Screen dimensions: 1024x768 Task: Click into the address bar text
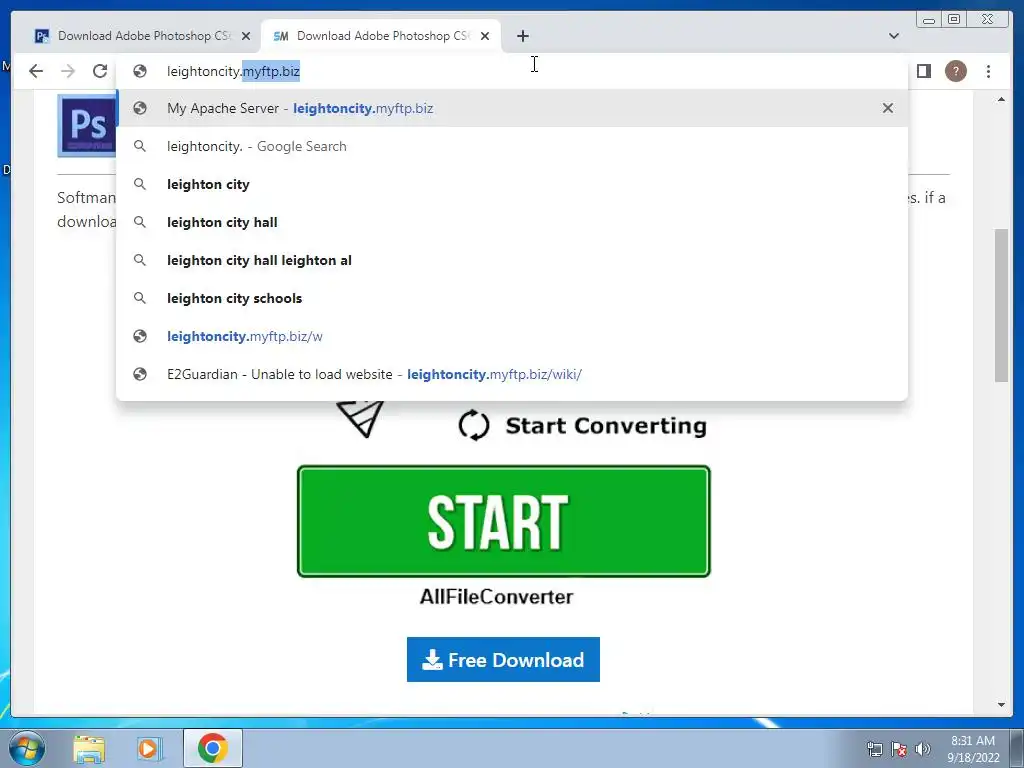coord(233,71)
